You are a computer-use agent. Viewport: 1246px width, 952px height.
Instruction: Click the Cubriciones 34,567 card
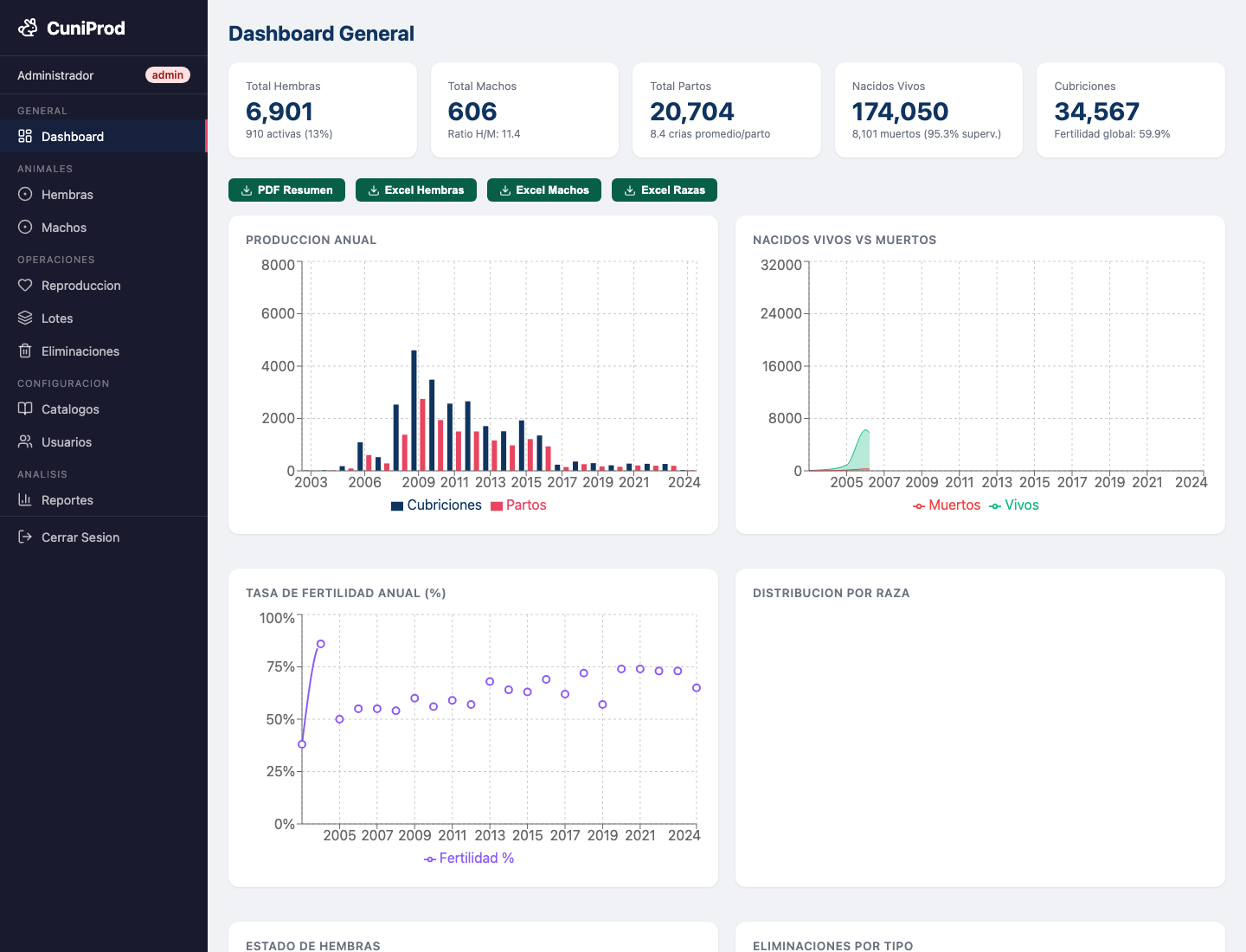click(1131, 110)
